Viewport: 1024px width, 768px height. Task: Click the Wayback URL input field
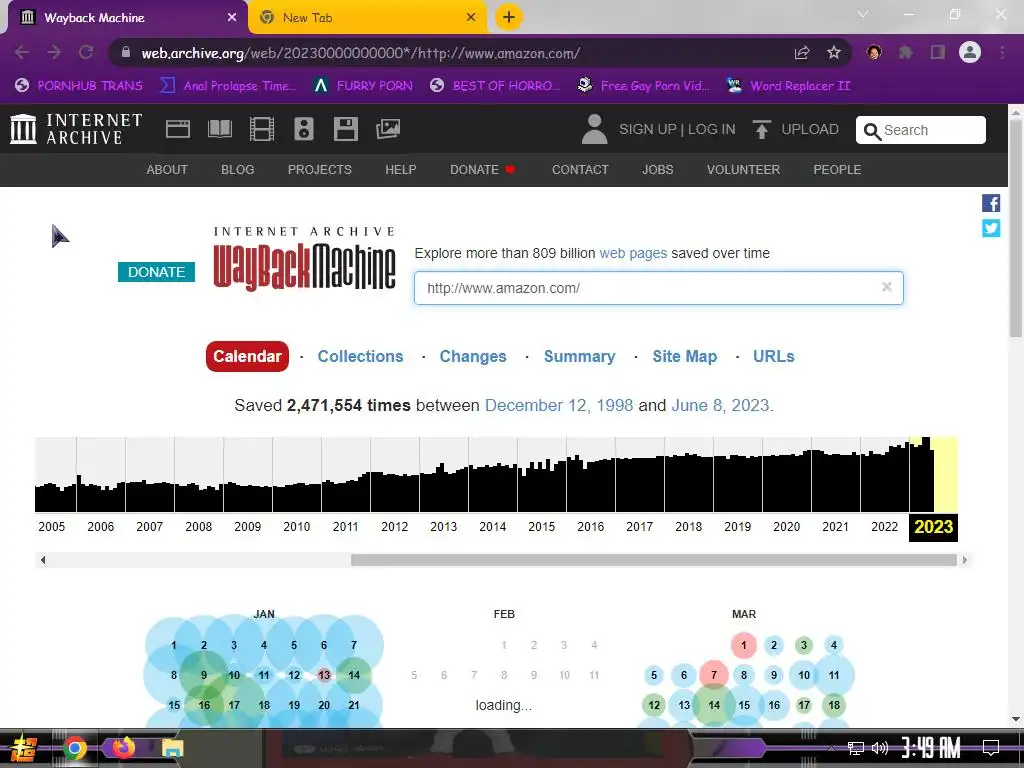pyautogui.click(x=658, y=287)
